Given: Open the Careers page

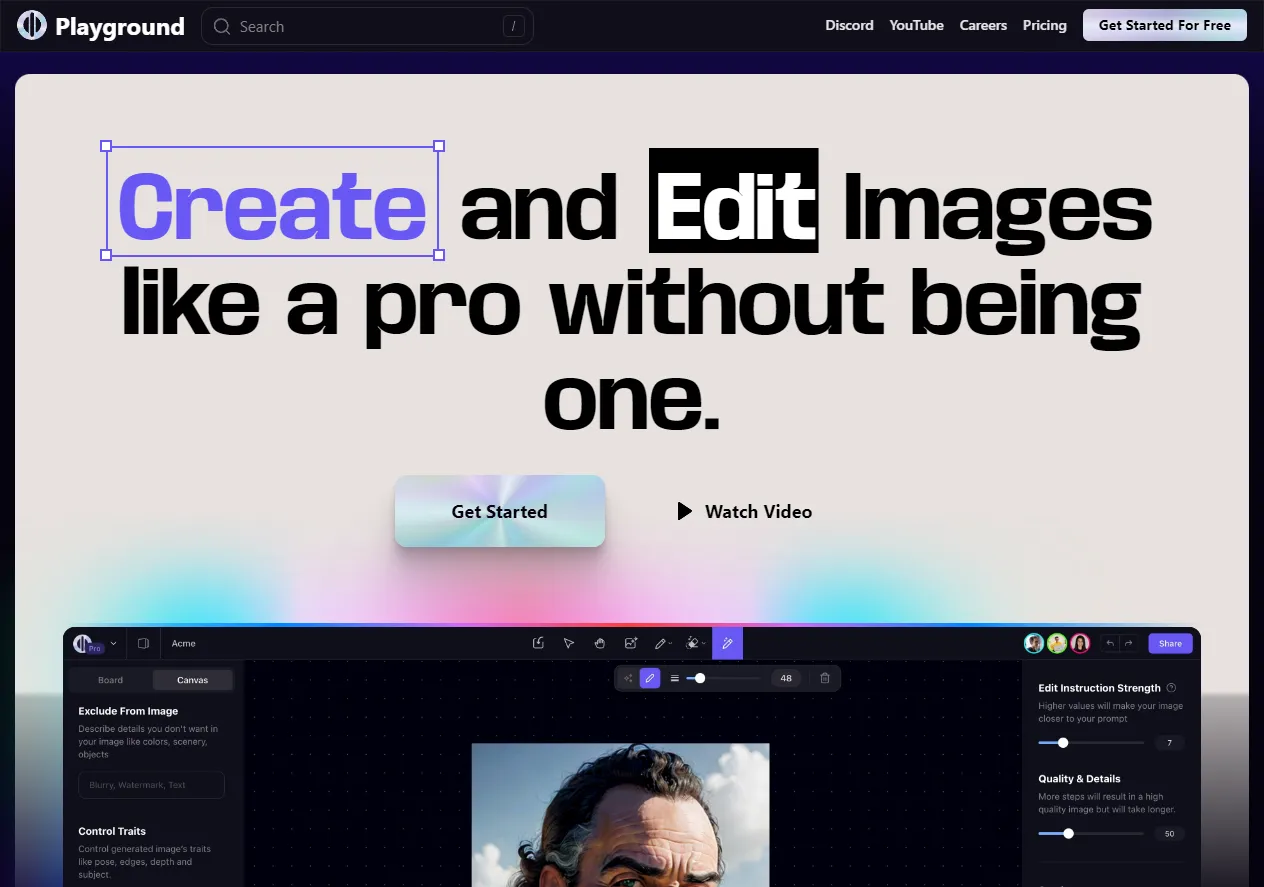Looking at the screenshot, I should coord(983,25).
